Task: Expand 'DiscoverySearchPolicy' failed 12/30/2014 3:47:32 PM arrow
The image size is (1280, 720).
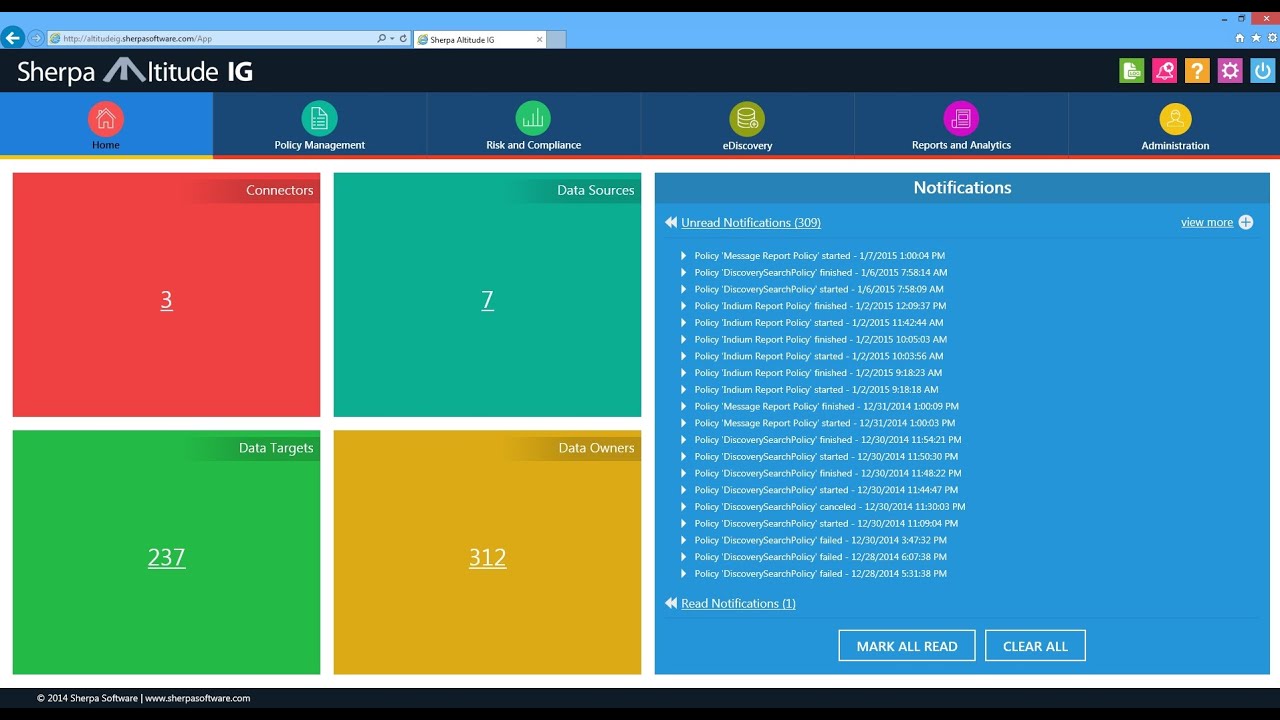Action: pyautogui.click(x=684, y=540)
